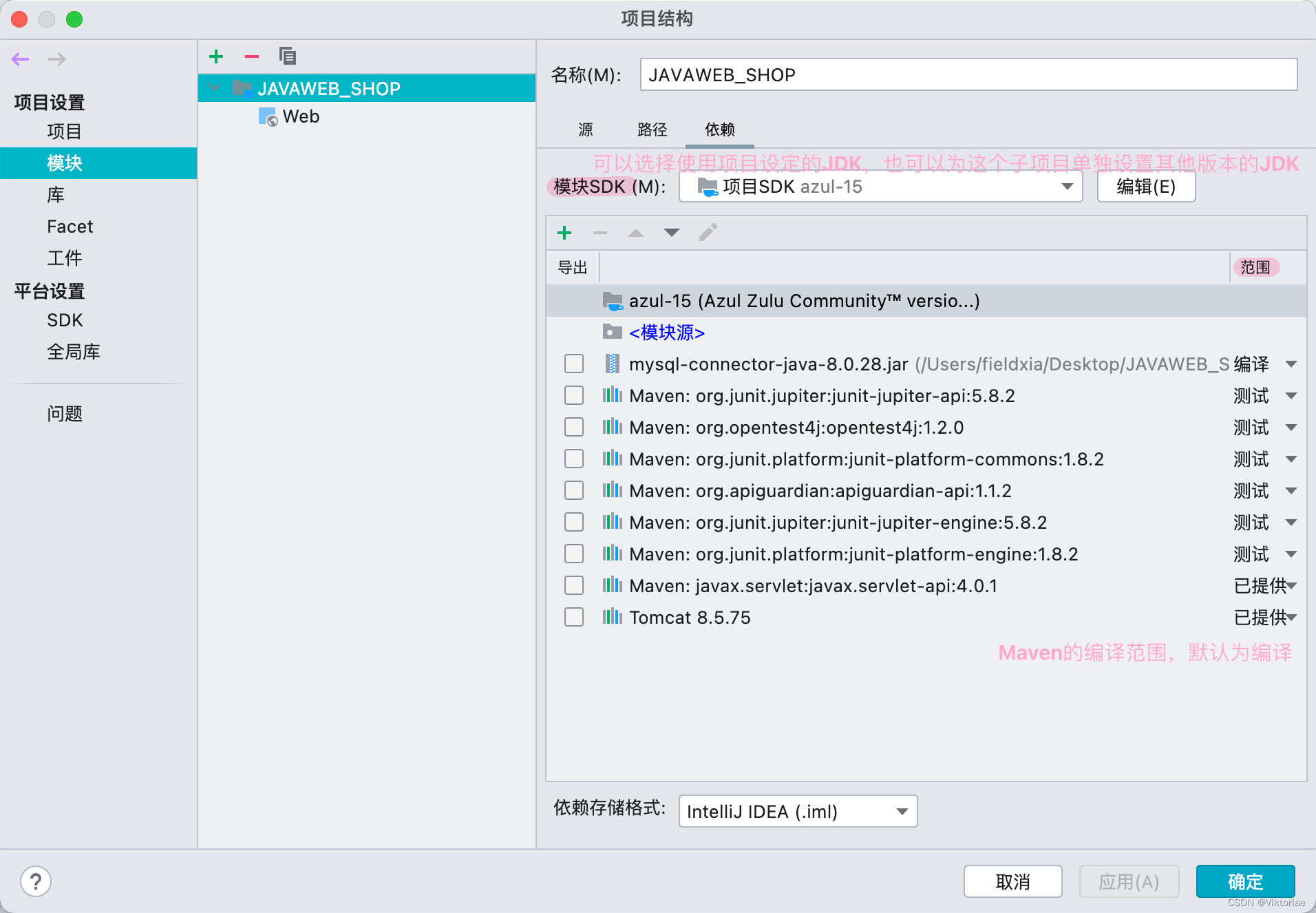Click the apiguardian-api library icon

613,490
